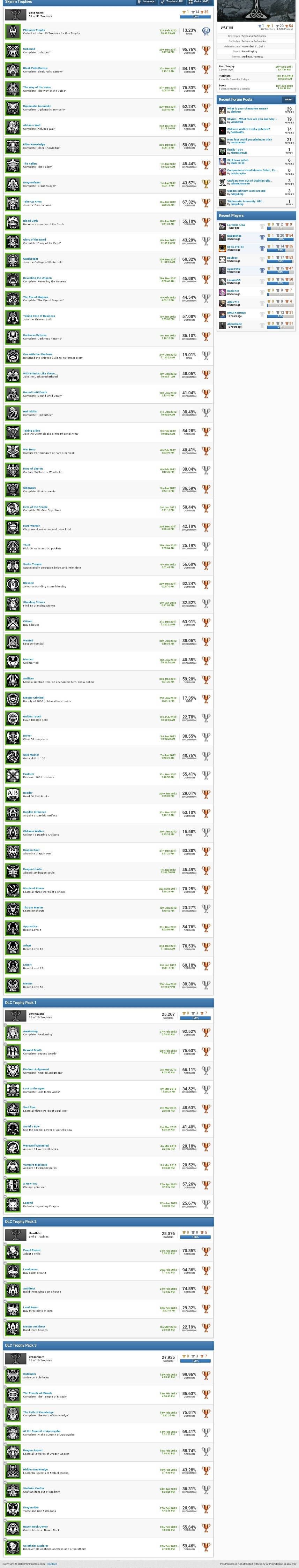Open LordSCO_USA's profile from Recent Players
Image resolution: width=299 pixels, height=1568 pixels.
click(x=236, y=224)
